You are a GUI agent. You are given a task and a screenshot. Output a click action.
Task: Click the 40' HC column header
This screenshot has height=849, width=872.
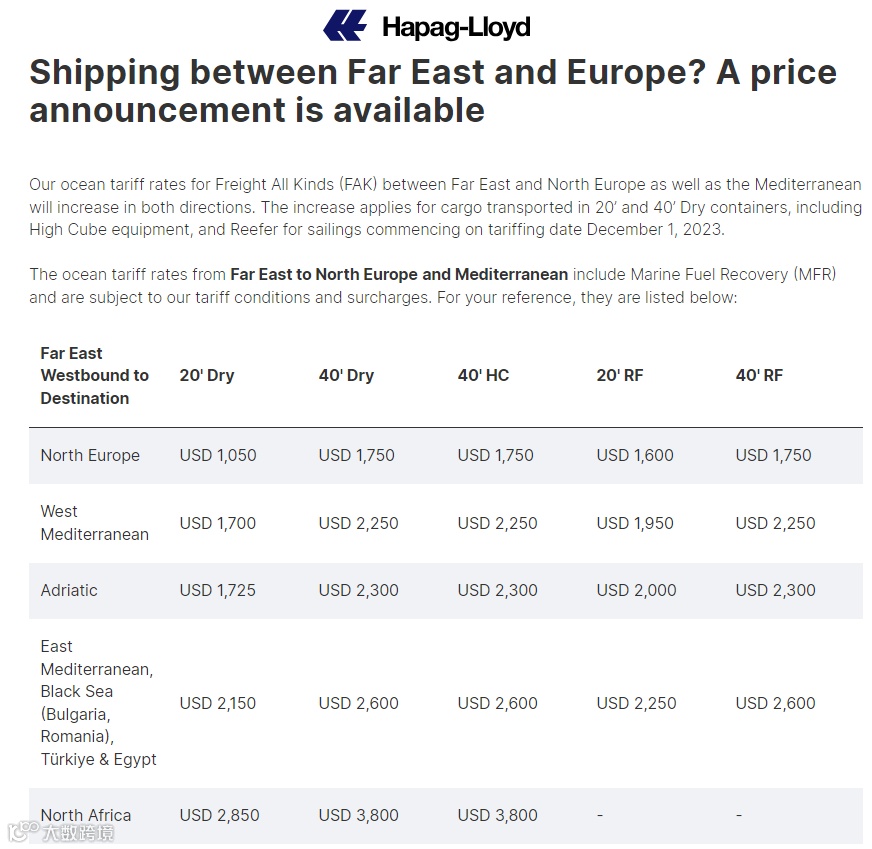point(483,375)
